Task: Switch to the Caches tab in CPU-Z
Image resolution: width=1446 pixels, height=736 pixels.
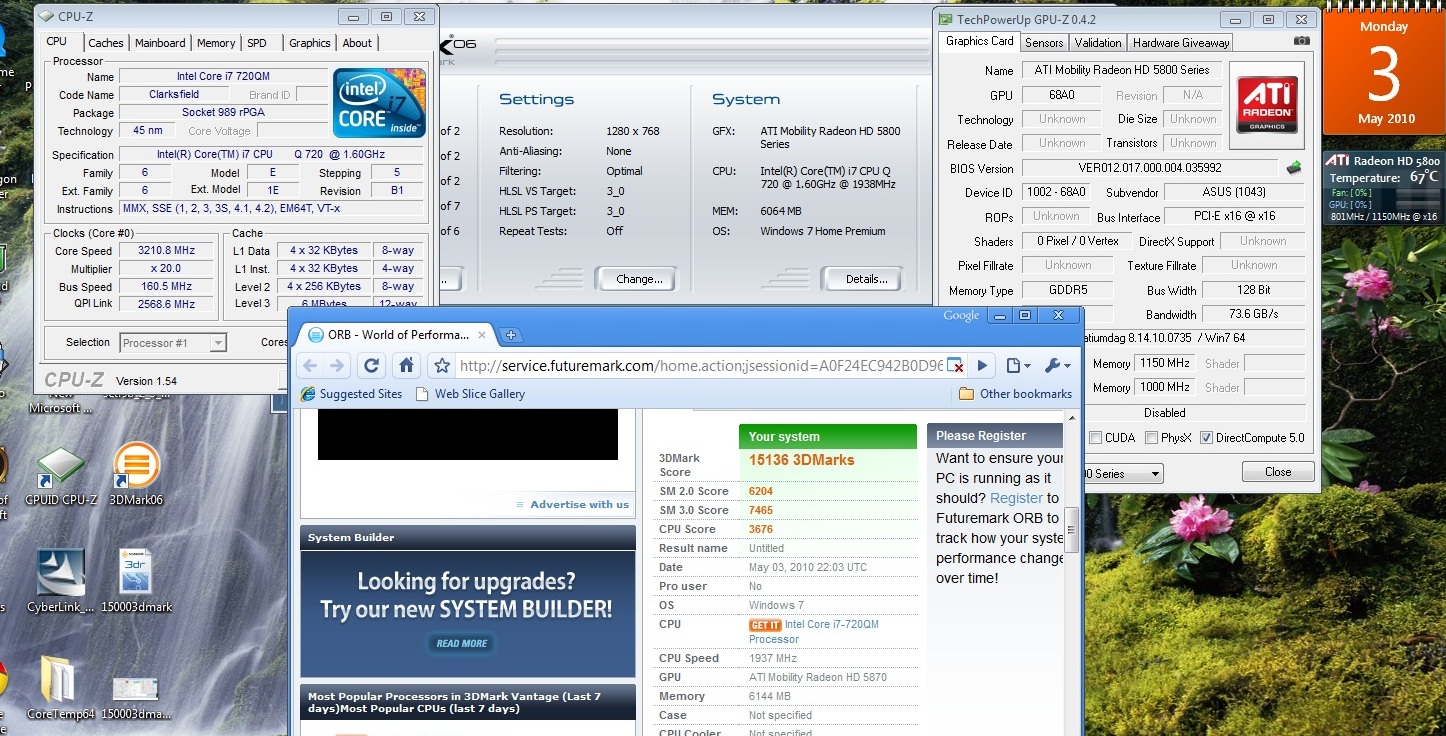Action: pos(106,43)
